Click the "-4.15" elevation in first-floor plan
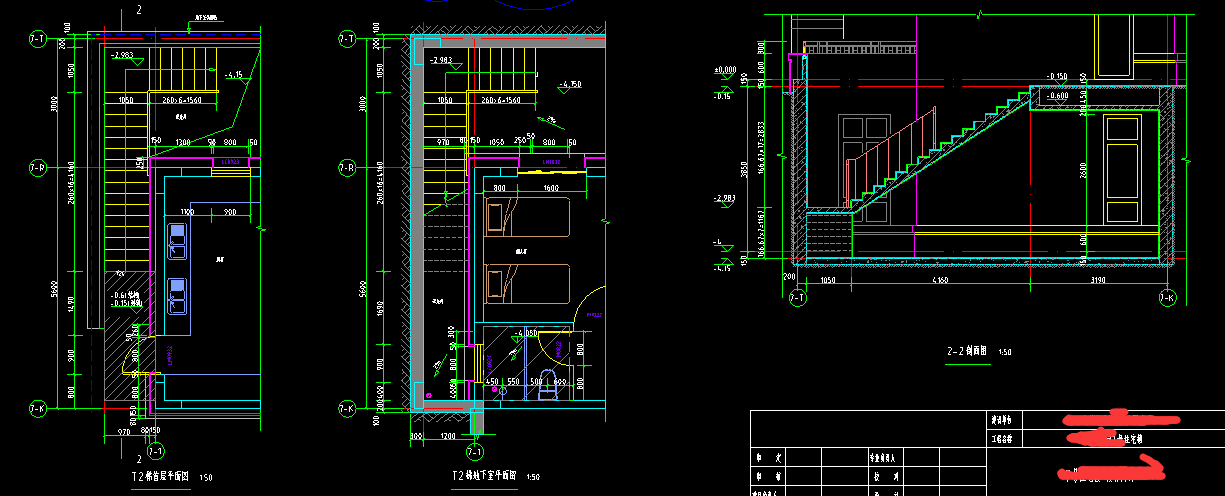This screenshot has width=1225, height=496. 234,75
